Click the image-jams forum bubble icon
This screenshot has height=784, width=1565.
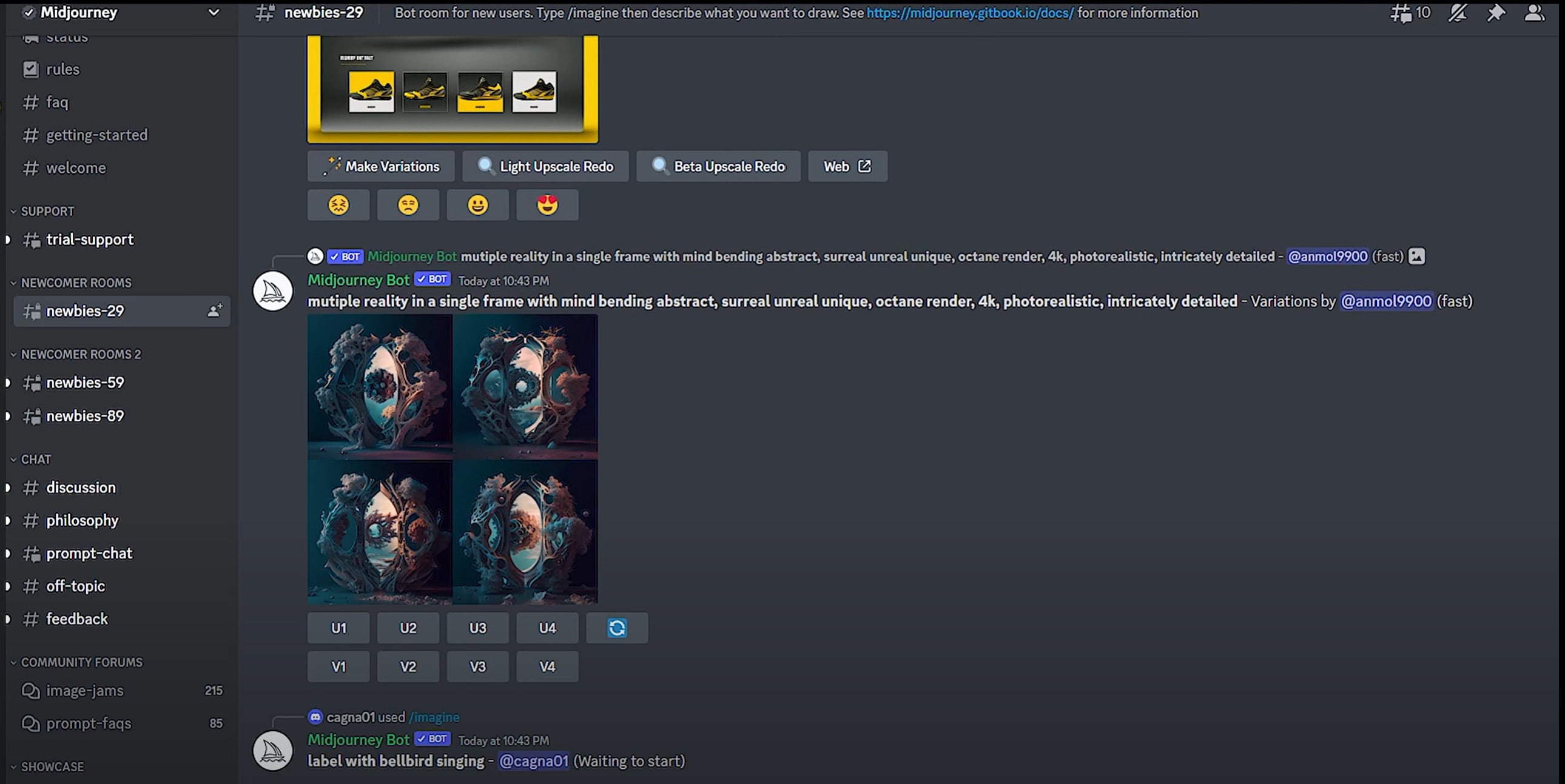click(x=30, y=691)
